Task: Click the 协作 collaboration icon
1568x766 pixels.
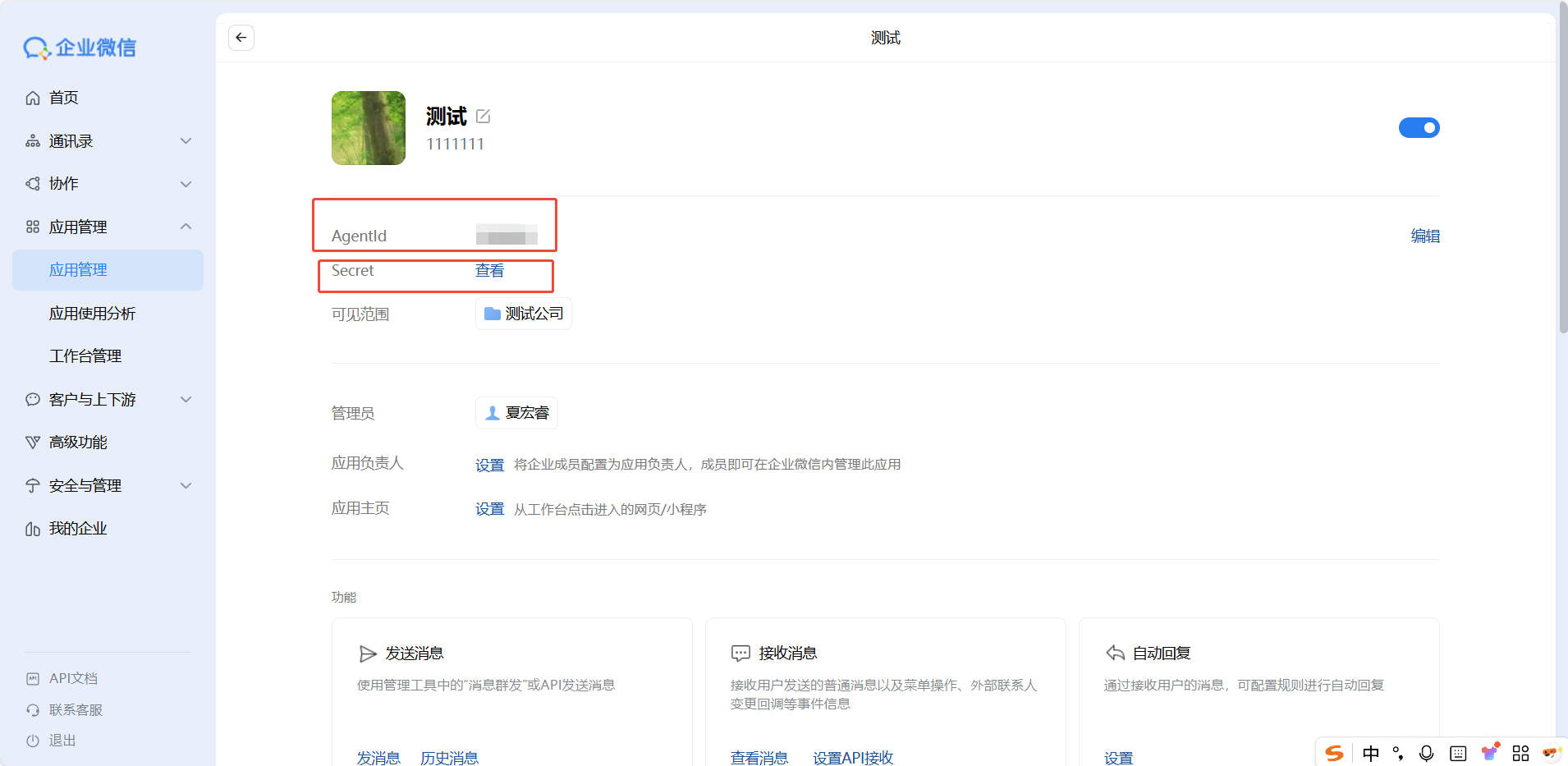Action: 33,184
